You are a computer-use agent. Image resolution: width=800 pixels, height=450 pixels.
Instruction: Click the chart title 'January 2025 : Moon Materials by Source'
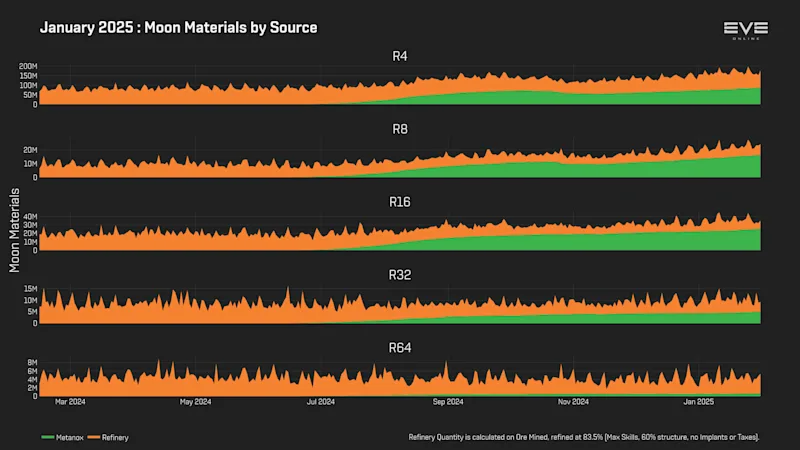(x=179, y=28)
